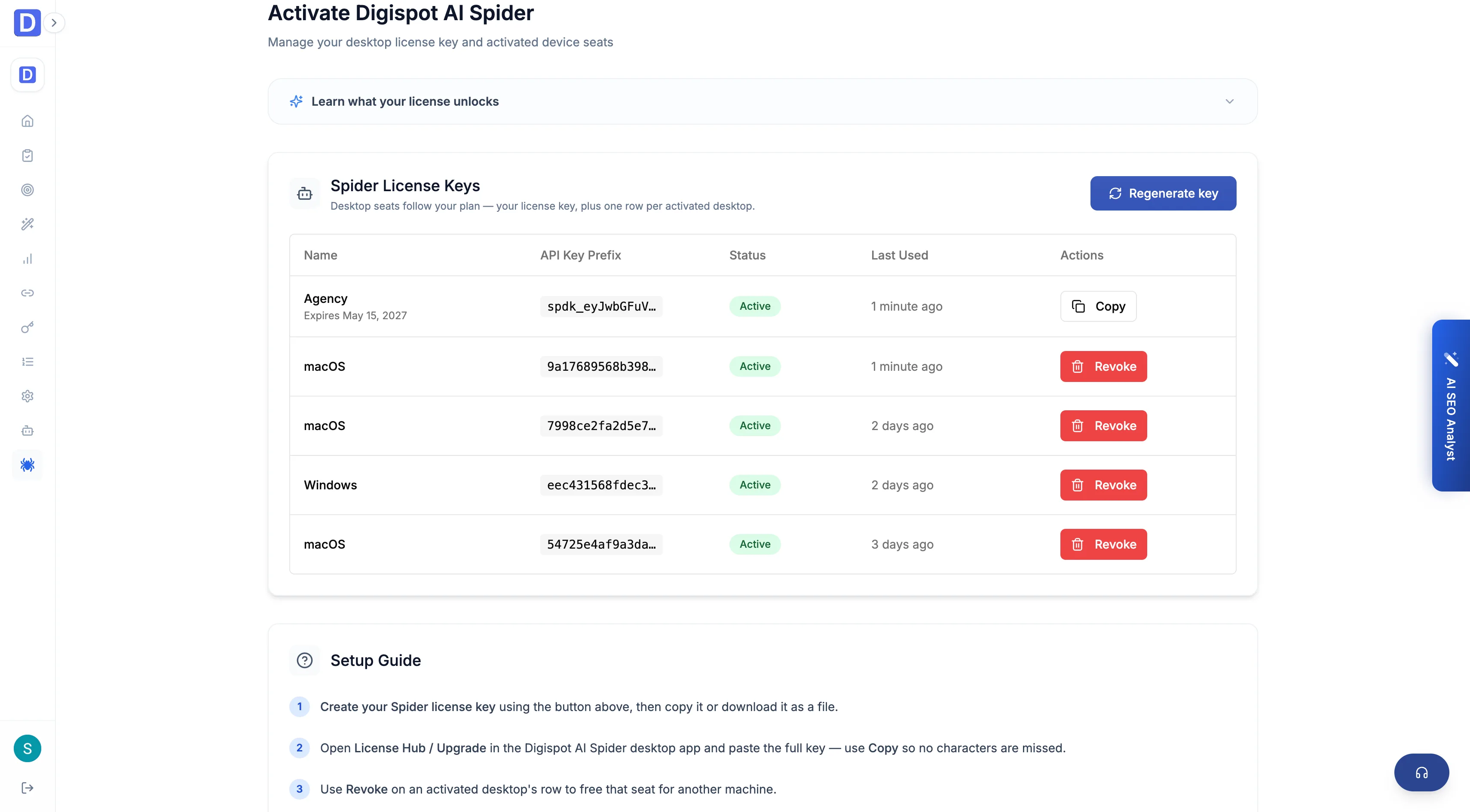Image resolution: width=1470 pixels, height=812 pixels.
Task: Click the Last Used column header
Action: click(899, 255)
